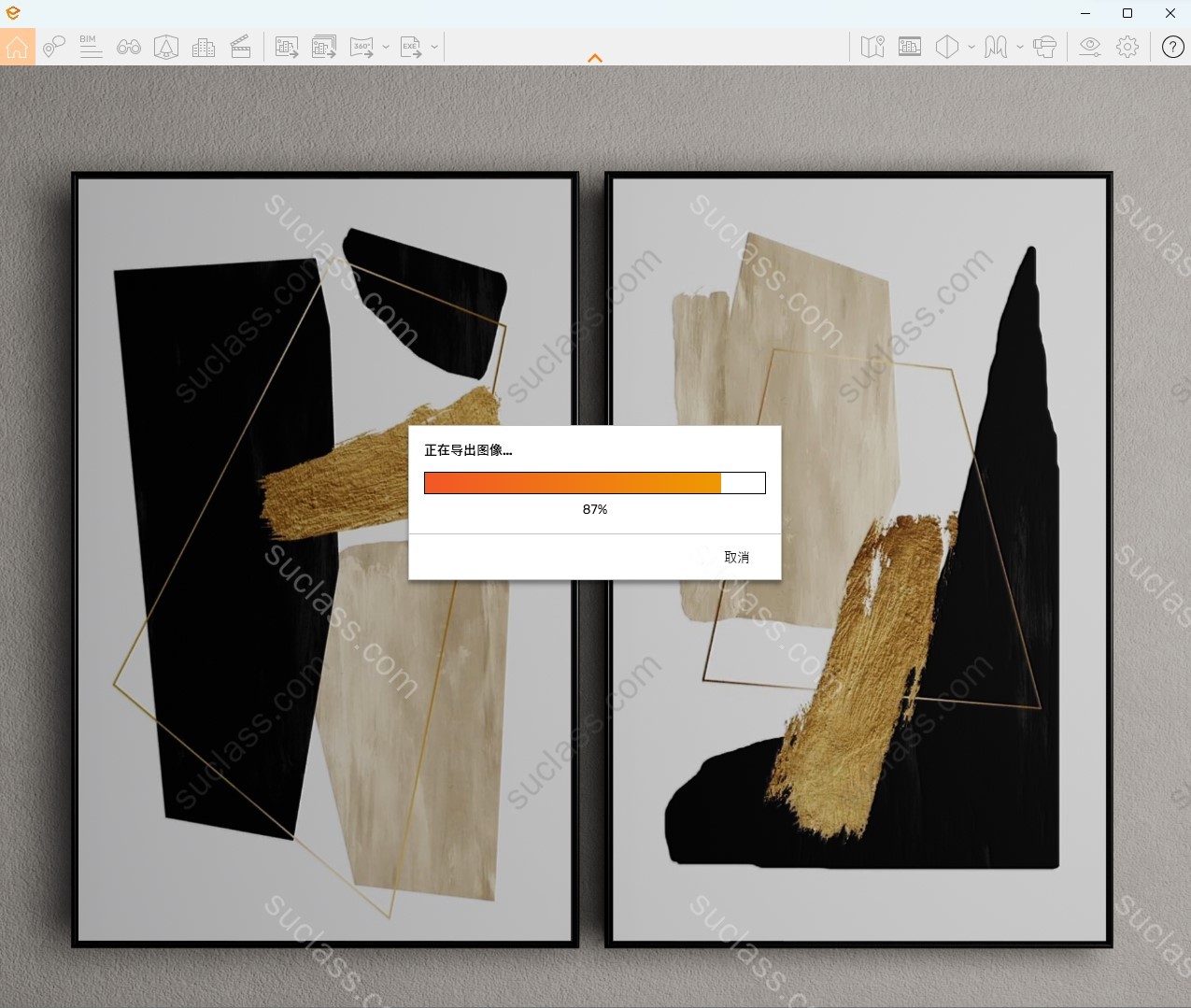Click the EXE standalone export icon
1191x1008 pixels.
click(411, 47)
